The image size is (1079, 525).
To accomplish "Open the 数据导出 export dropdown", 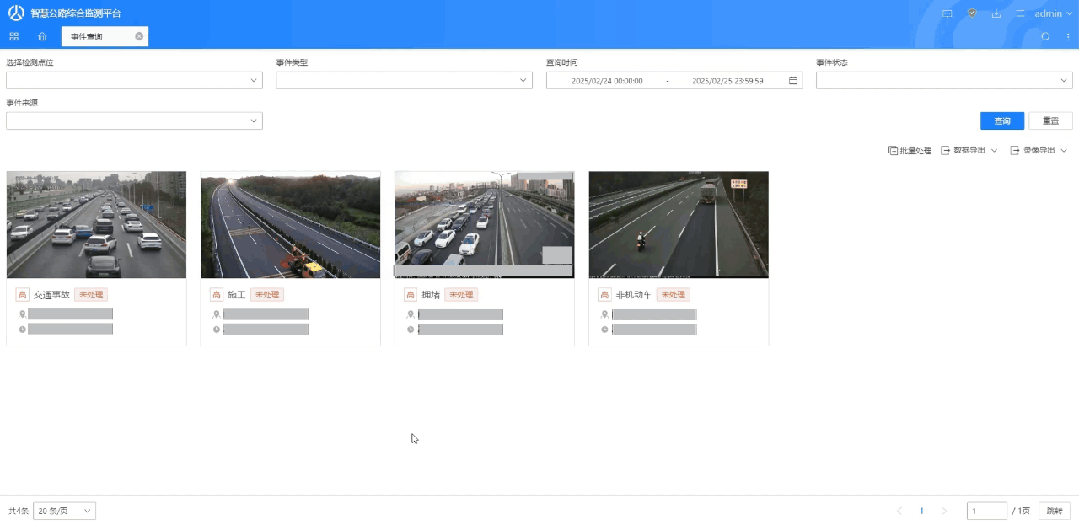I will 969,150.
